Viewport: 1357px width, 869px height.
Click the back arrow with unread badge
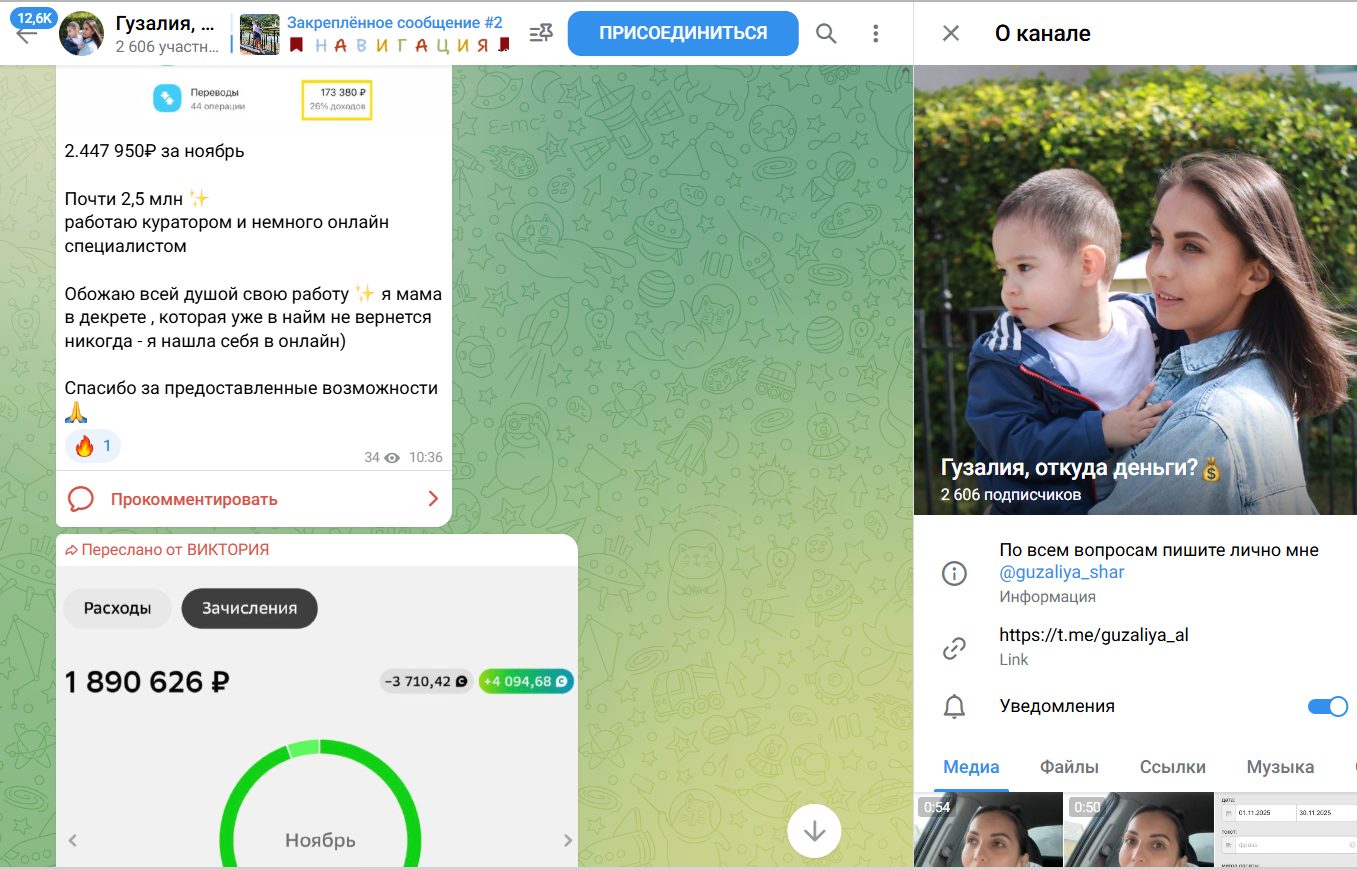pyautogui.click(x=27, y=33)
